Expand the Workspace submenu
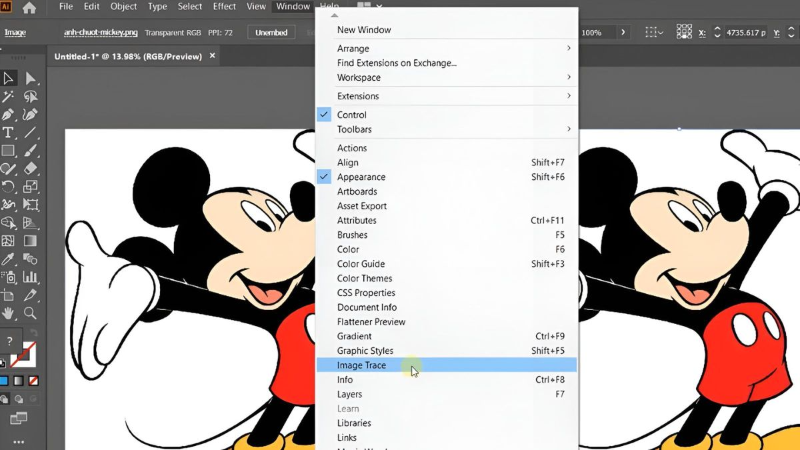This screenshot has width=800, height=450. point(447,78)
